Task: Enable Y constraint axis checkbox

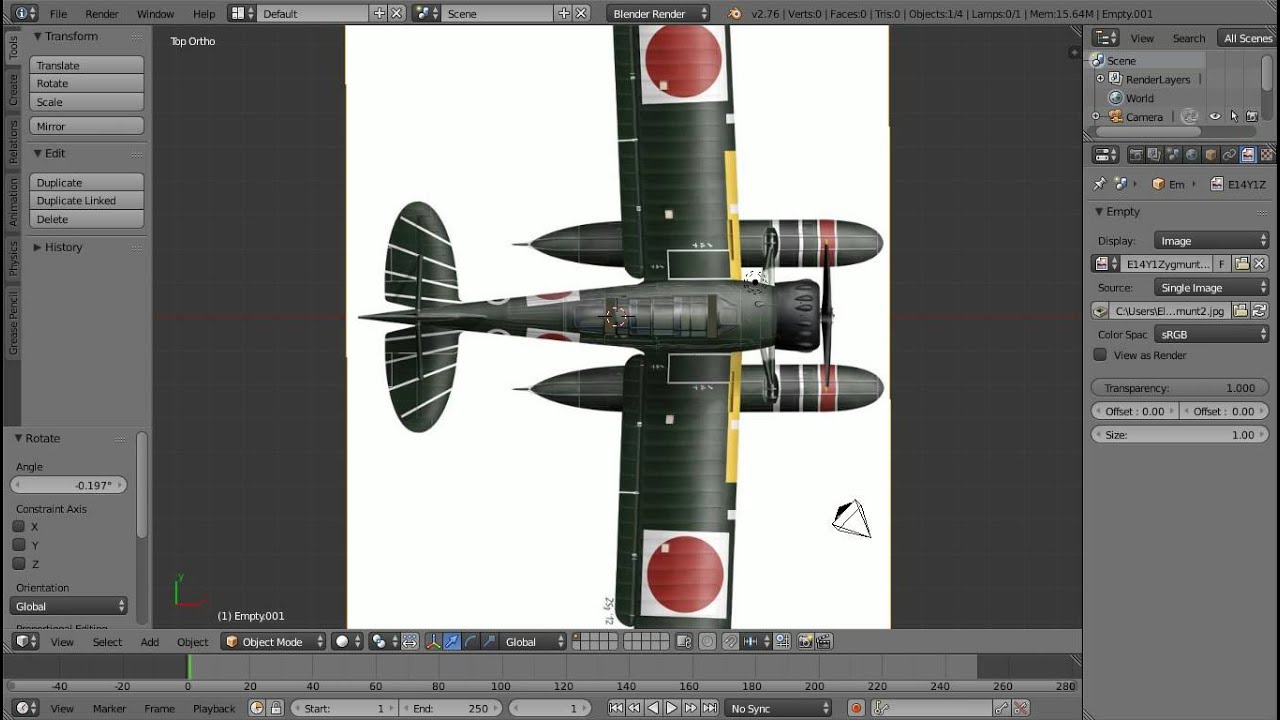Action: pos(19,545)
